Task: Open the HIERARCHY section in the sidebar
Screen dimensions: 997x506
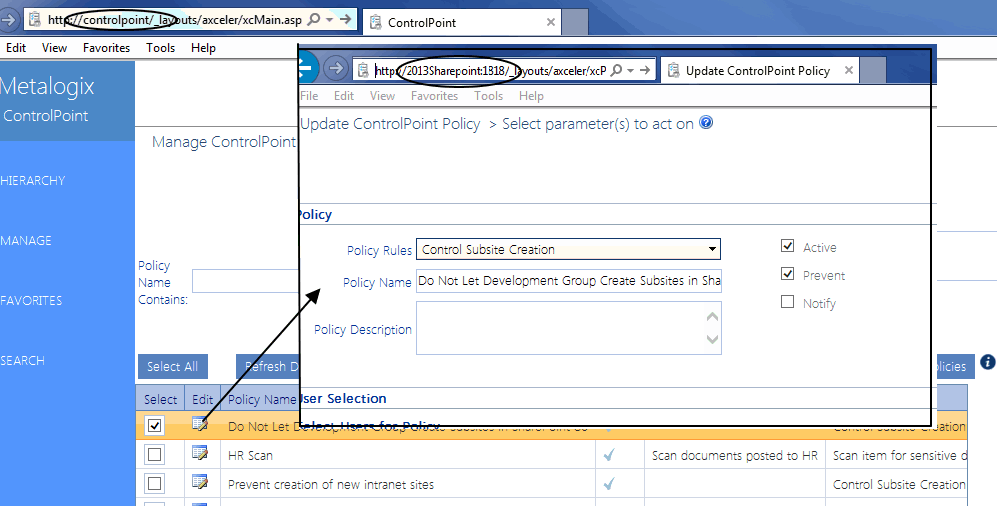Action: (32, 181)
